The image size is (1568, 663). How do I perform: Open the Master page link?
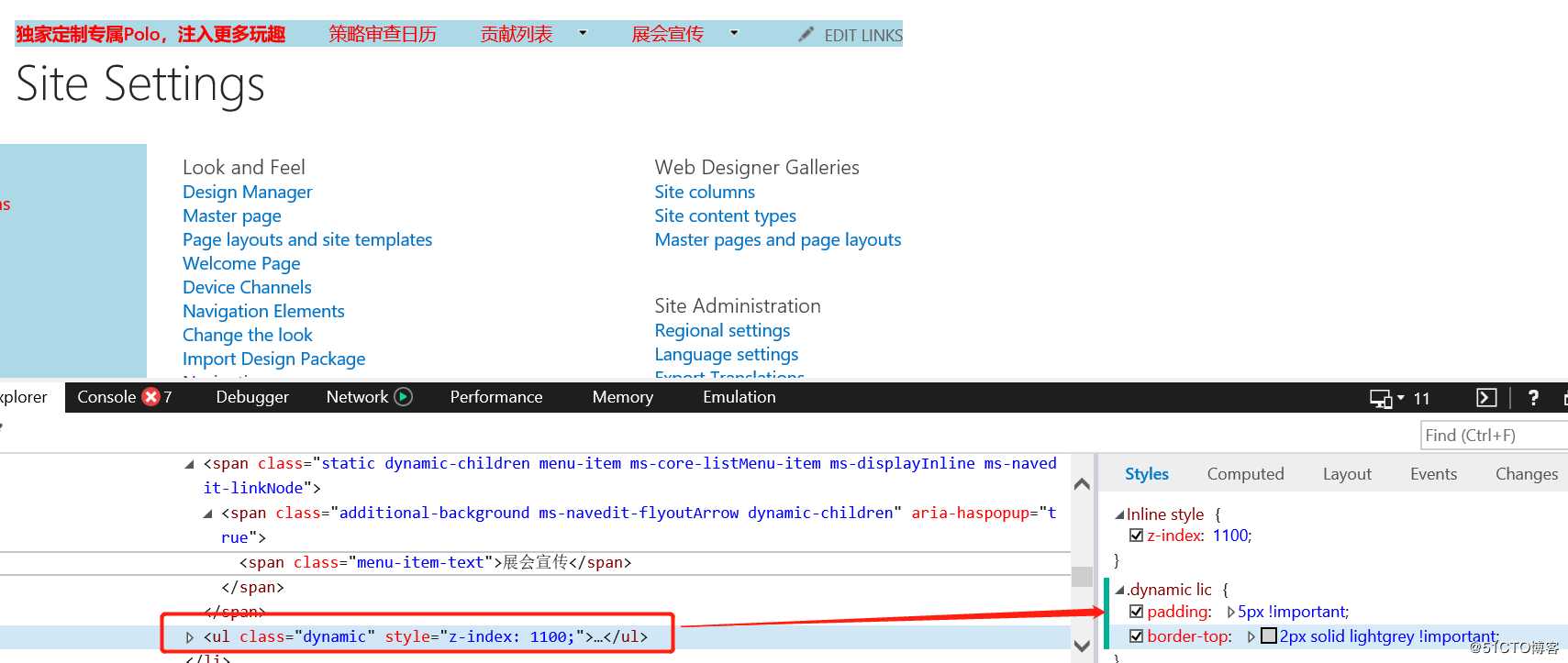point(232,215)
